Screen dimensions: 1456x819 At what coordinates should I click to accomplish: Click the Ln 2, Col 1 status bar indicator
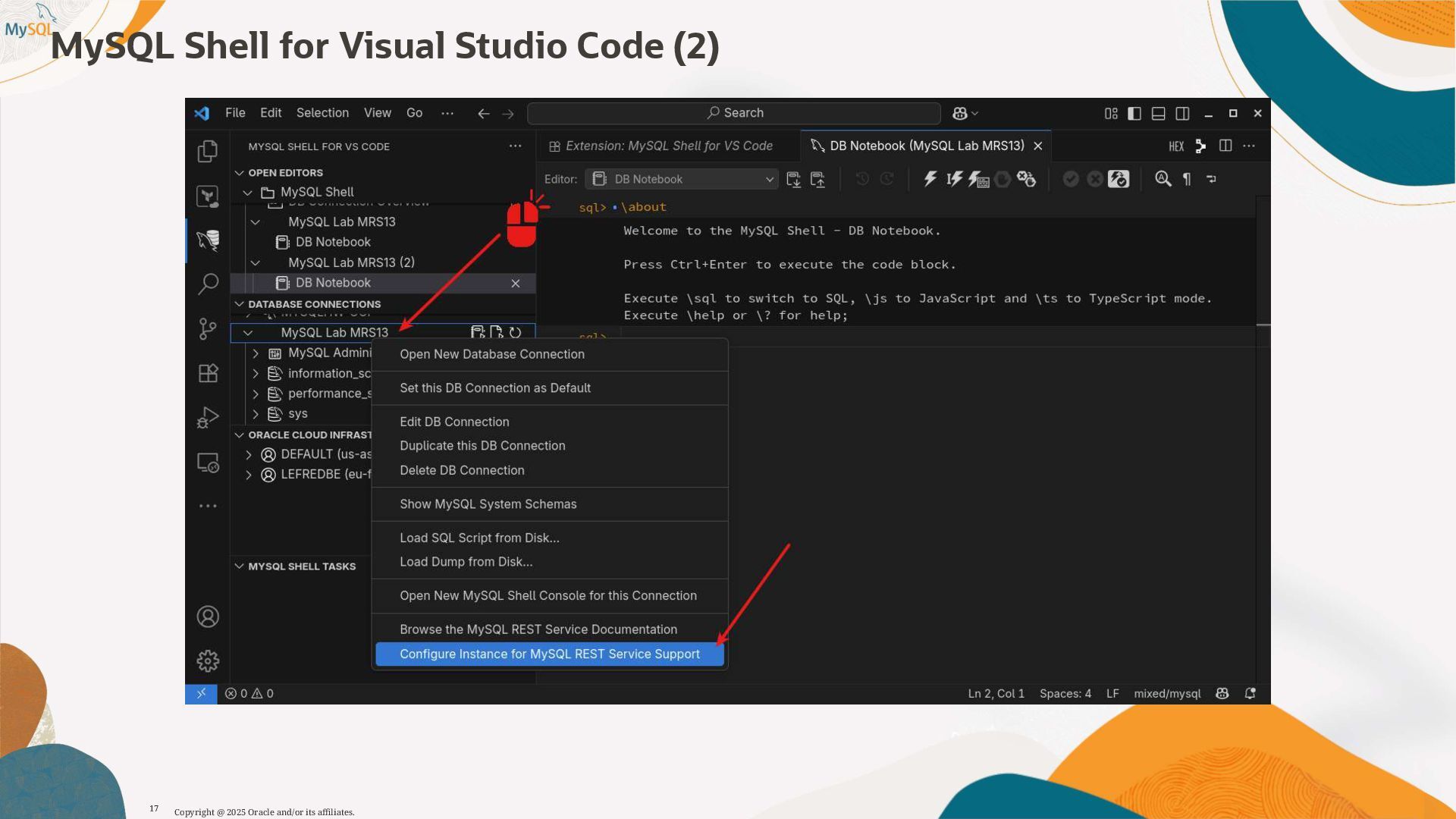[x=996, y=694]
